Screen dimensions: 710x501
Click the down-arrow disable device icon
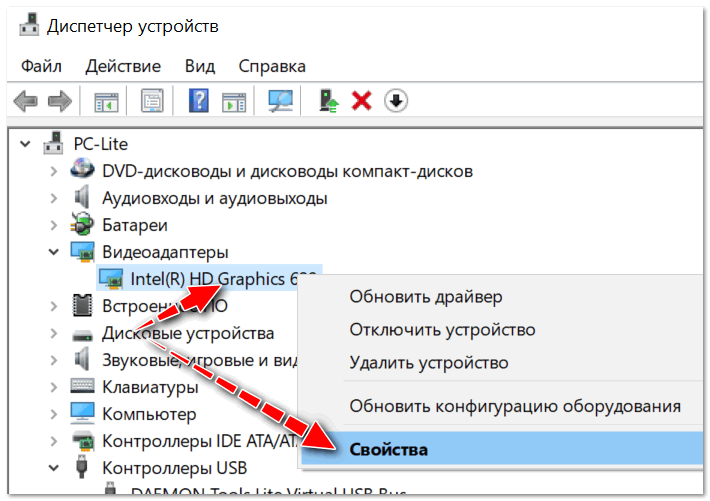(x=396, y=101)
